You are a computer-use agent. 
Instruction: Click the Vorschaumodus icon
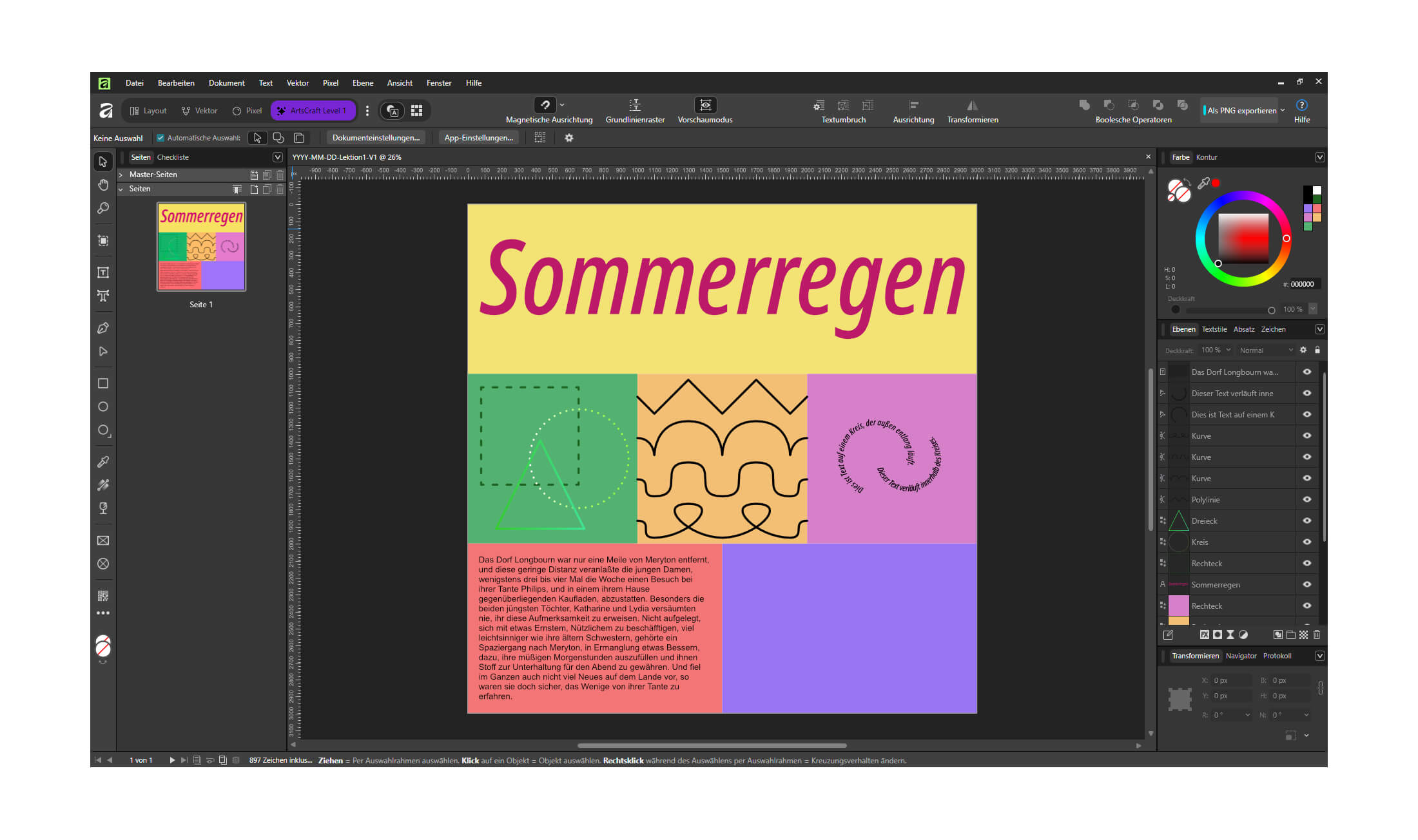(705, 105)
